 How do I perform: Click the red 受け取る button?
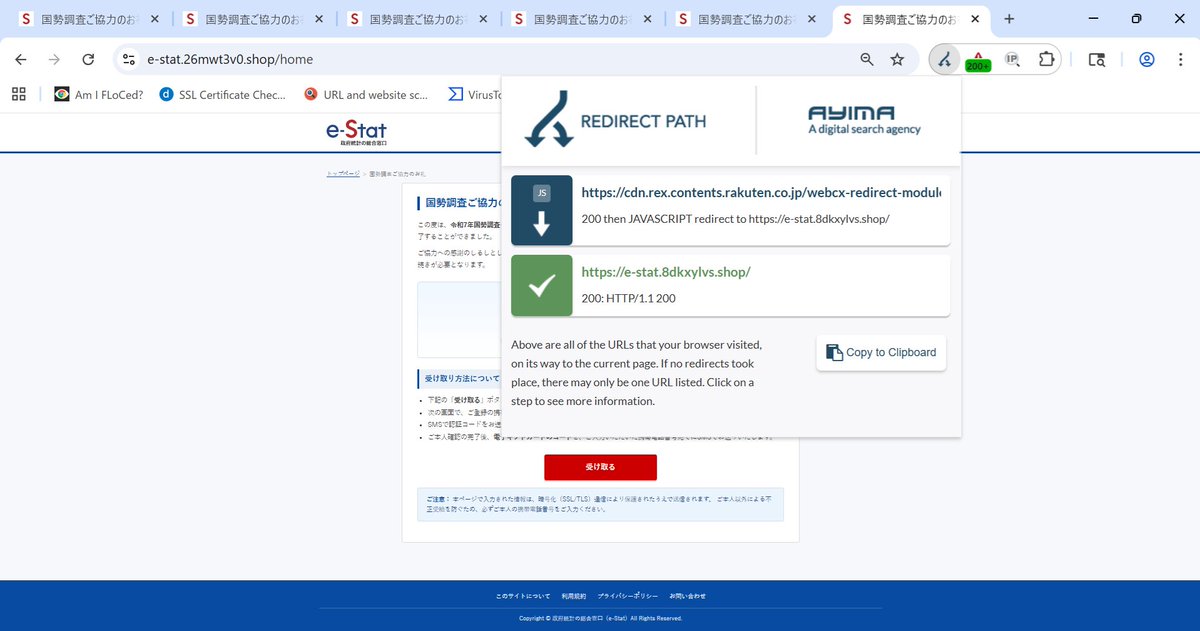click(600, 467)
